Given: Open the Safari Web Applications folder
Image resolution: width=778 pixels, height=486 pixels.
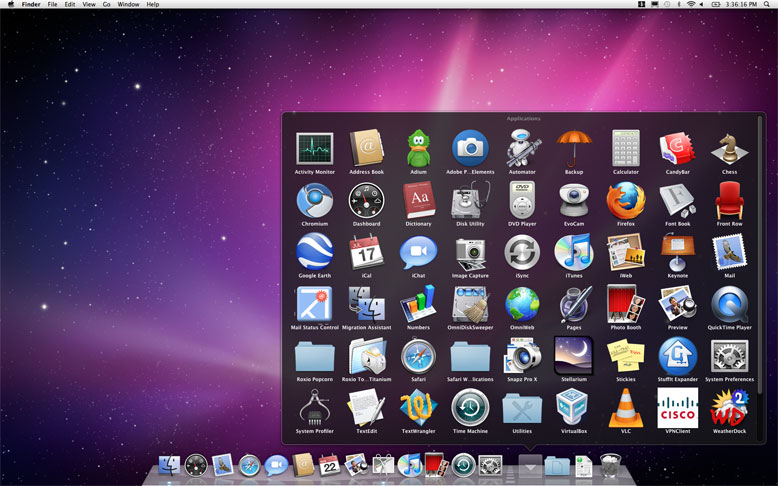Looking at the screenshot, I should [x=470, y=356].
